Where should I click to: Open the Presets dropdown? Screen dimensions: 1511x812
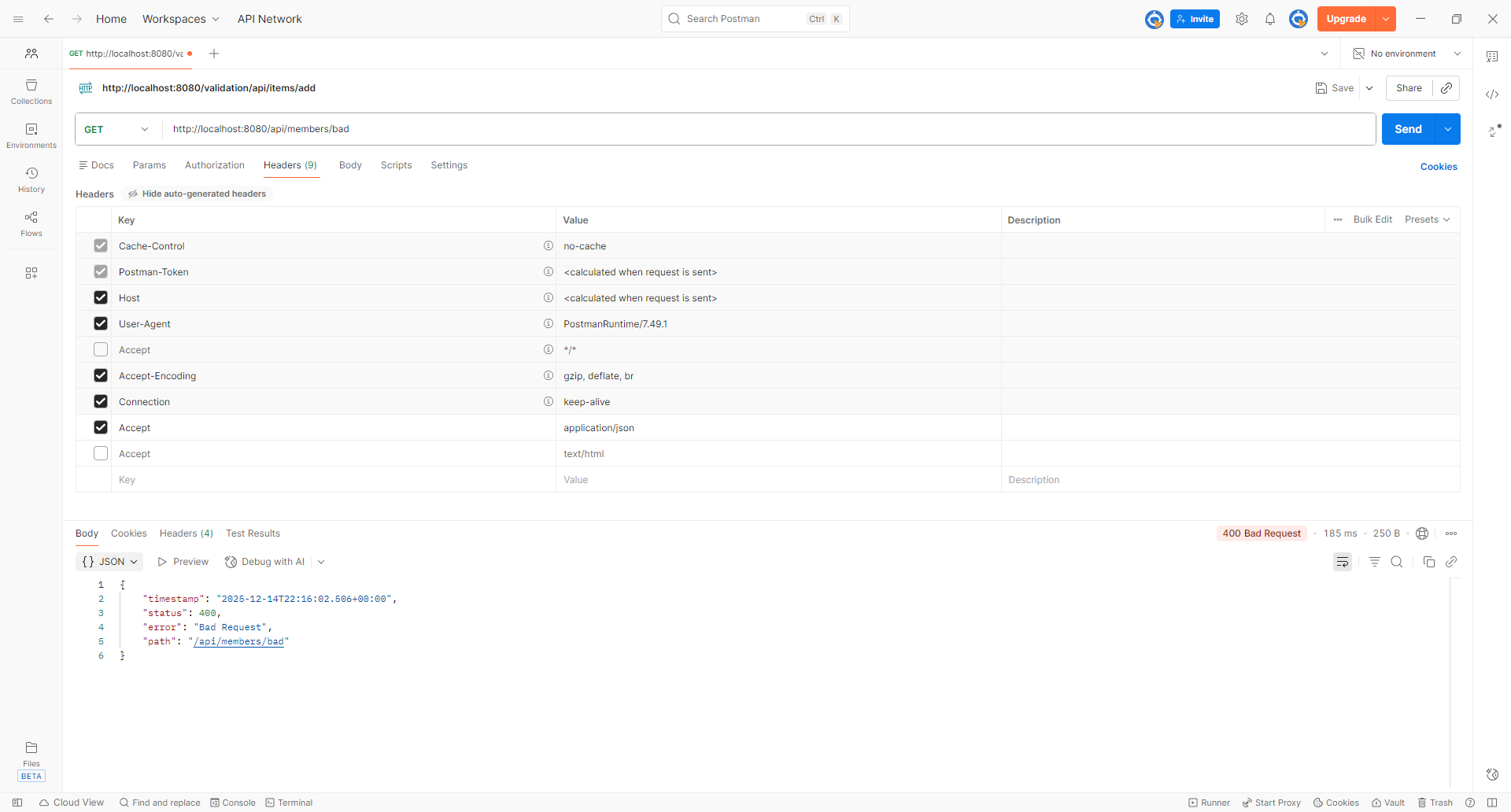pos(1428,220)
